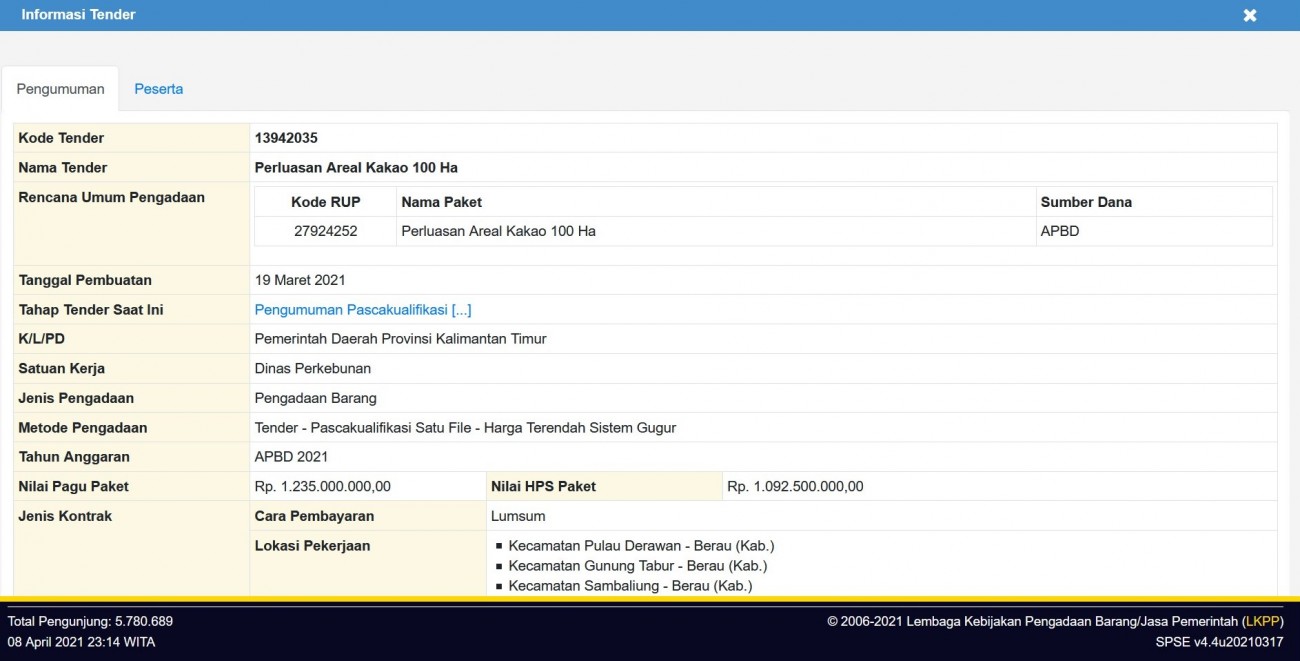
Task: Click the tender code 13942035
Action: [x=286, y=138]
